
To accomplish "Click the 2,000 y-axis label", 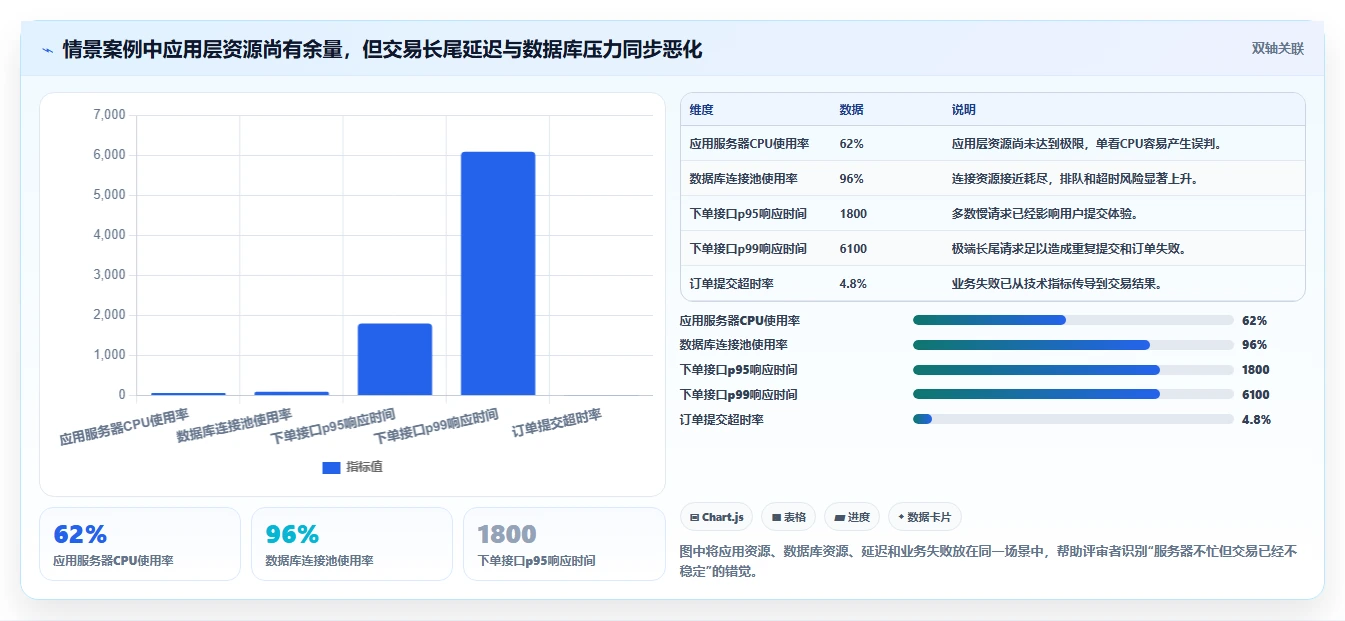I will point(109,315).
